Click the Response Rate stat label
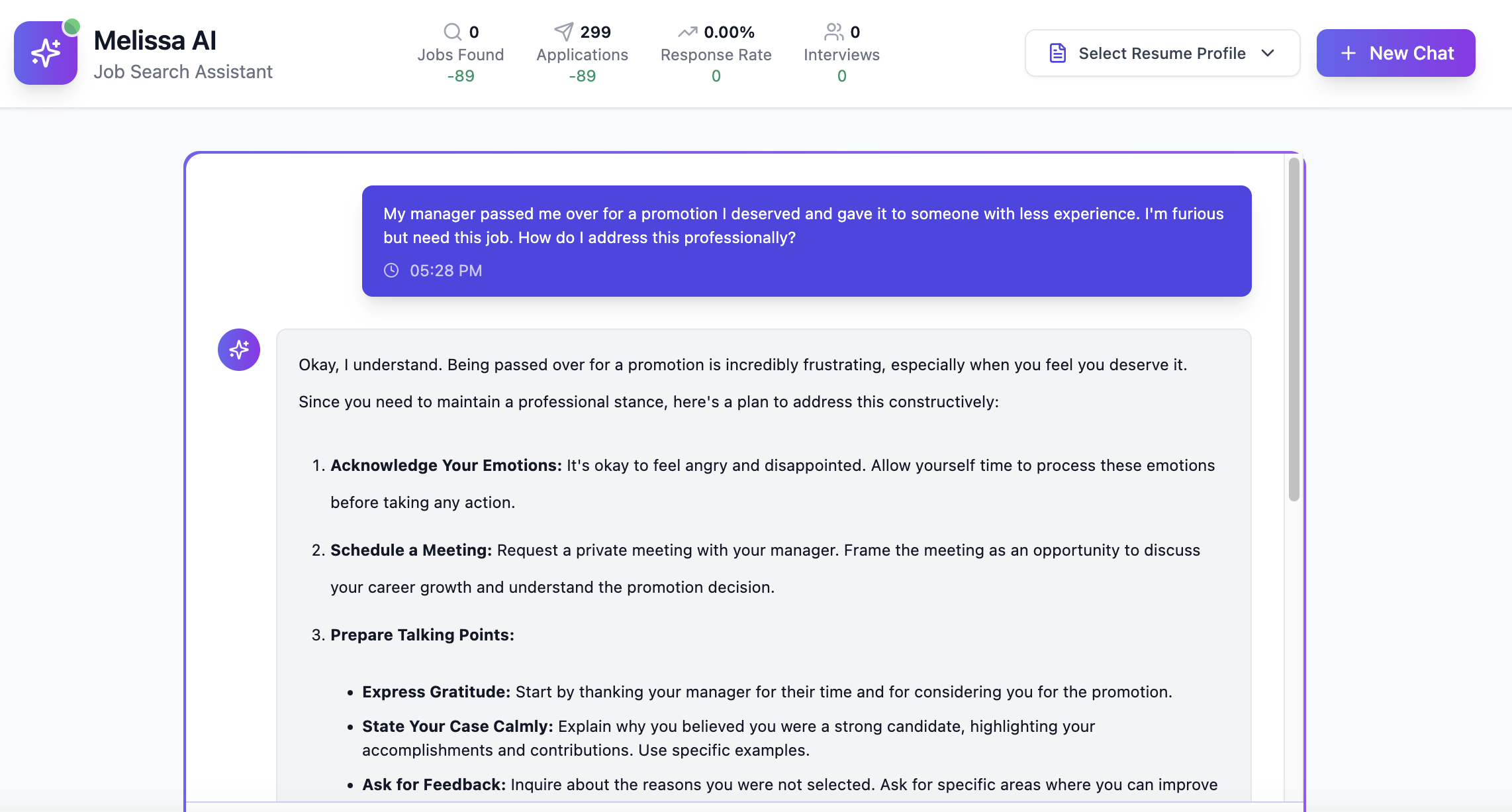The width and height of the screenshot is (1512, 812). 716,55
